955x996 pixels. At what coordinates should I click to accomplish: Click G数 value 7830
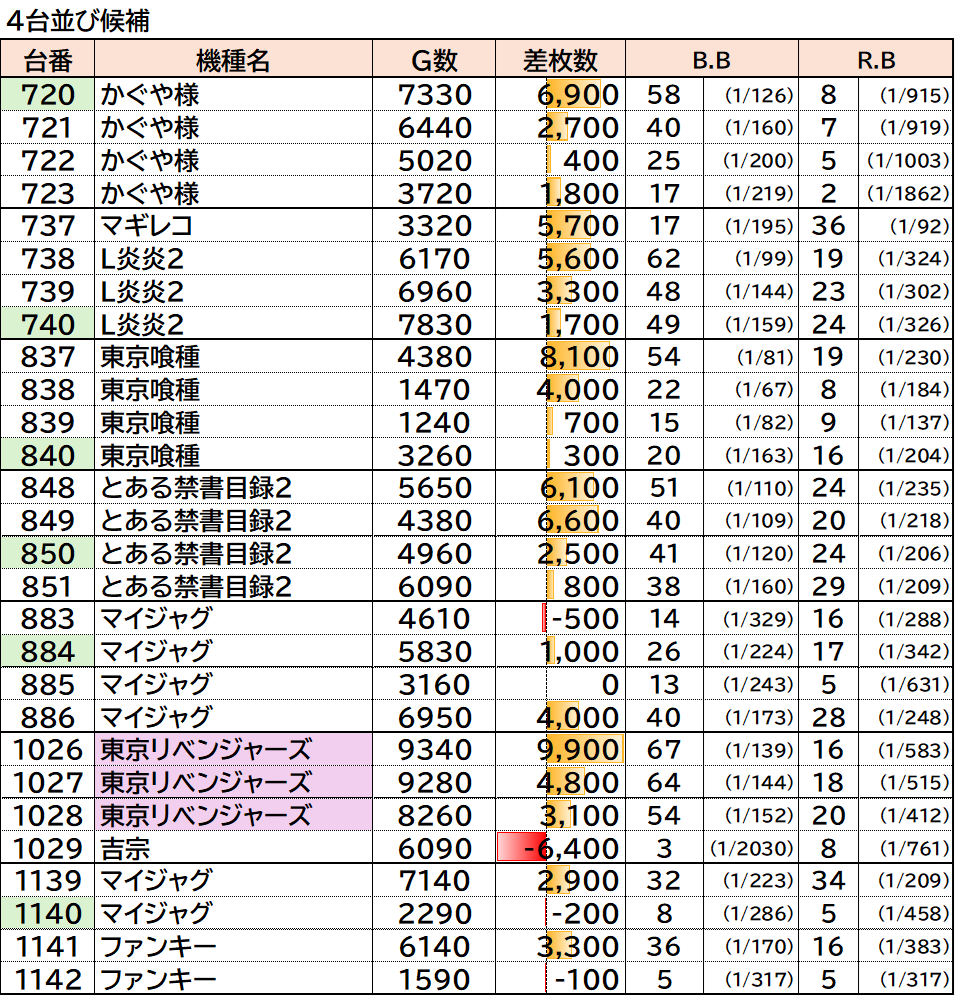435,325
